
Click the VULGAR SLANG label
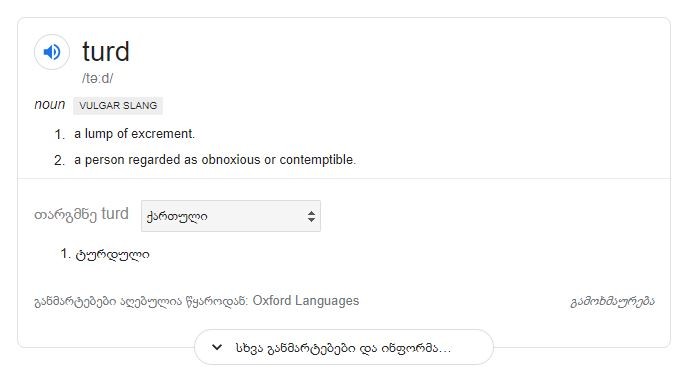[x=118, y=106]
